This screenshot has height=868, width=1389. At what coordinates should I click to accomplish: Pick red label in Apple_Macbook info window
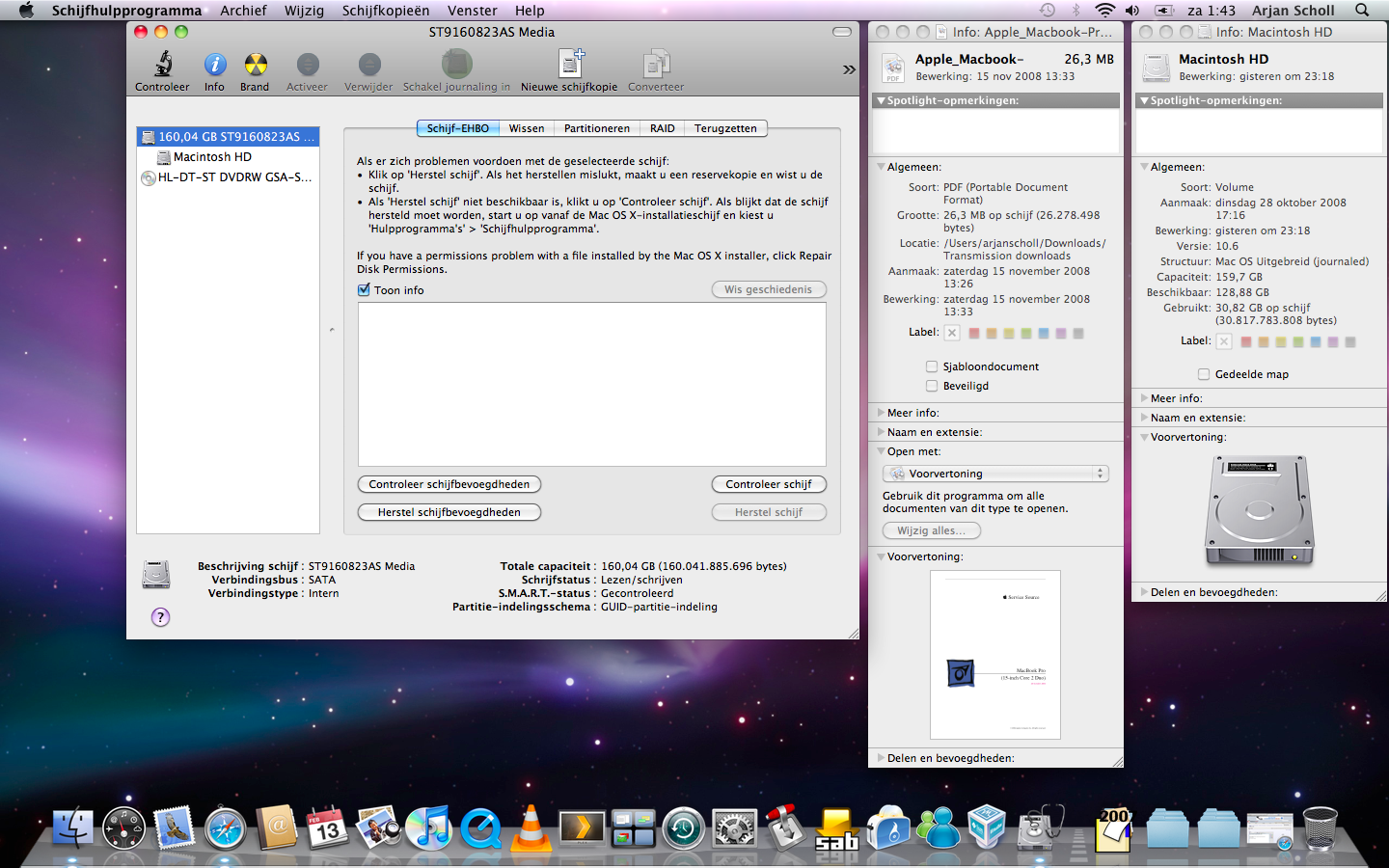coord(974,334)
